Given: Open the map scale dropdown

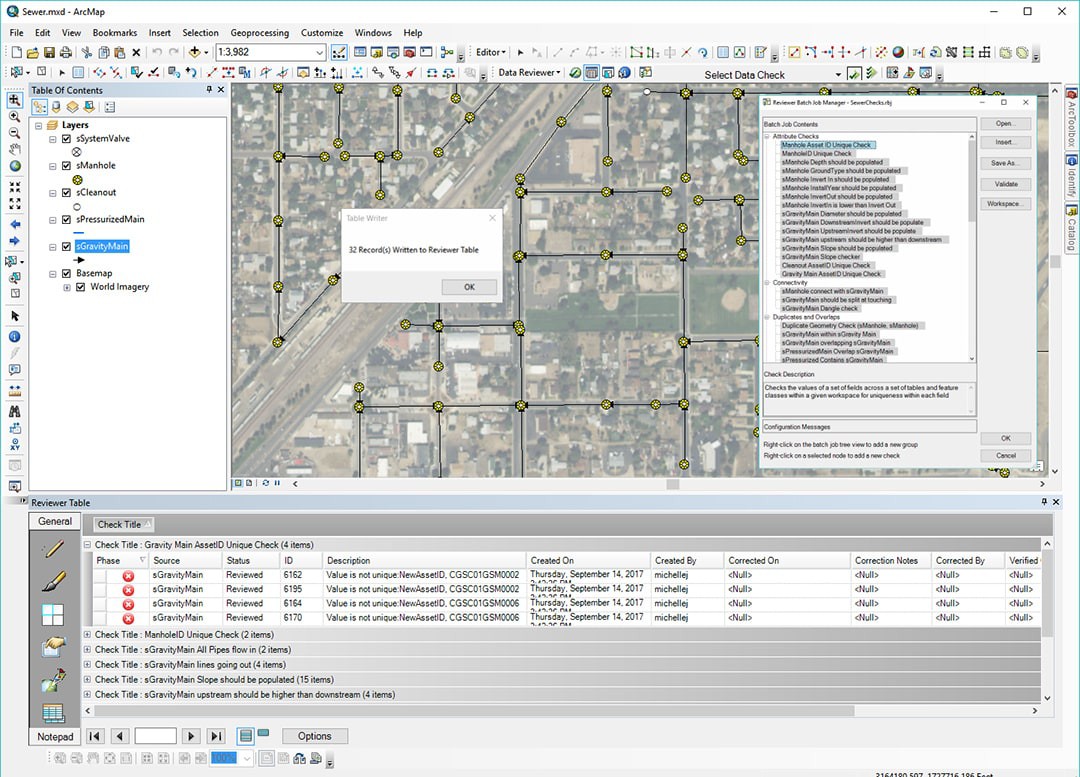Looking at the screenshot, I should pos(319,53).
